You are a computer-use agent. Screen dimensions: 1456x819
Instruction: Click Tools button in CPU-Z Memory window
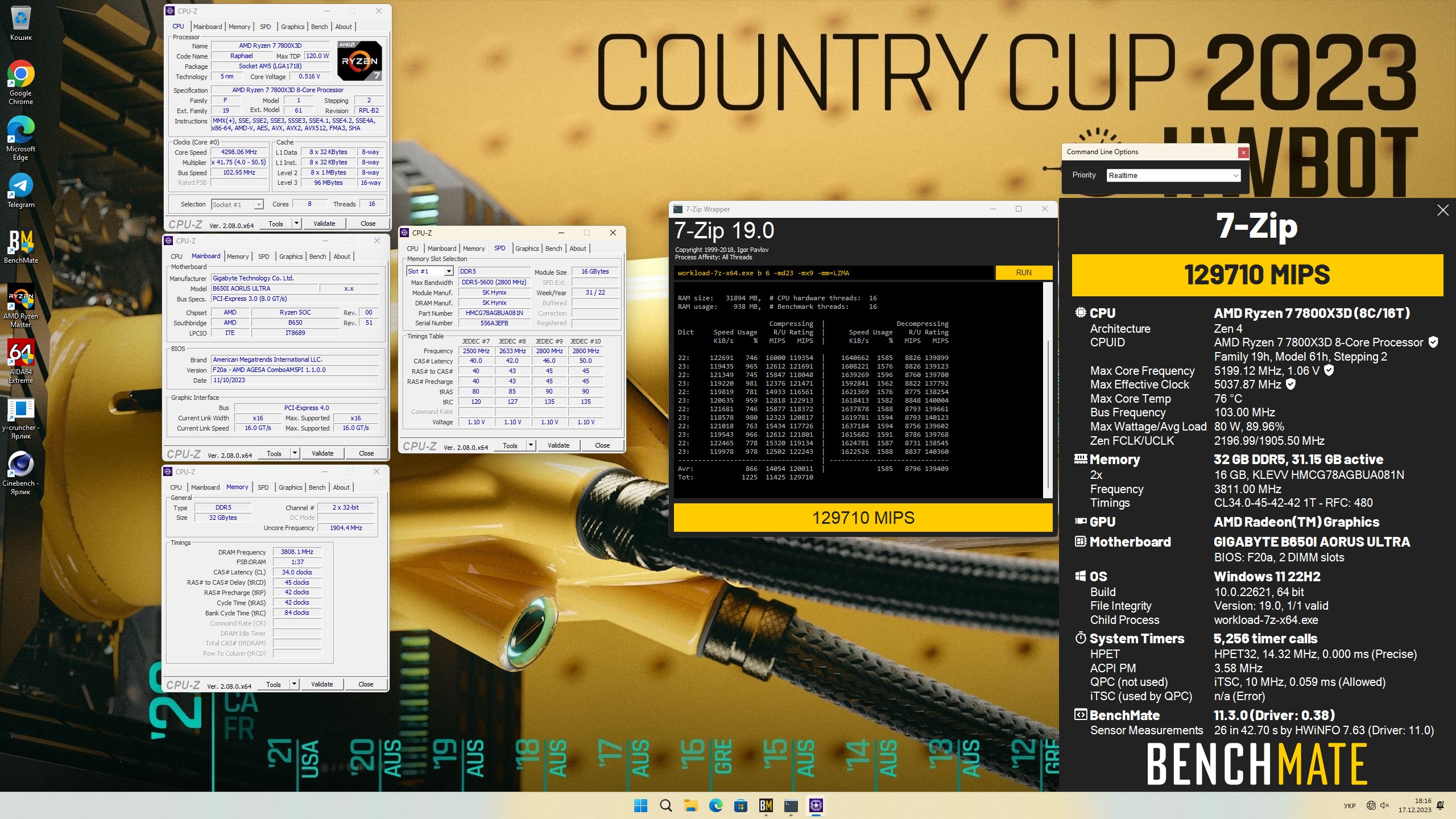(x=274, y=684)
